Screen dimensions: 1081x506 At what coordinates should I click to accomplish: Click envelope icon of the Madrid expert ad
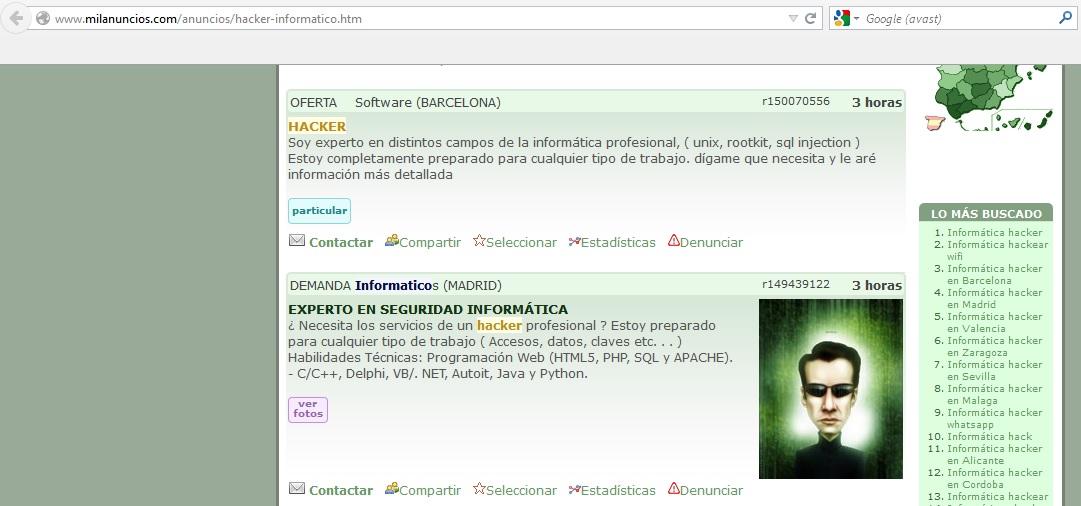coord(296,489)
